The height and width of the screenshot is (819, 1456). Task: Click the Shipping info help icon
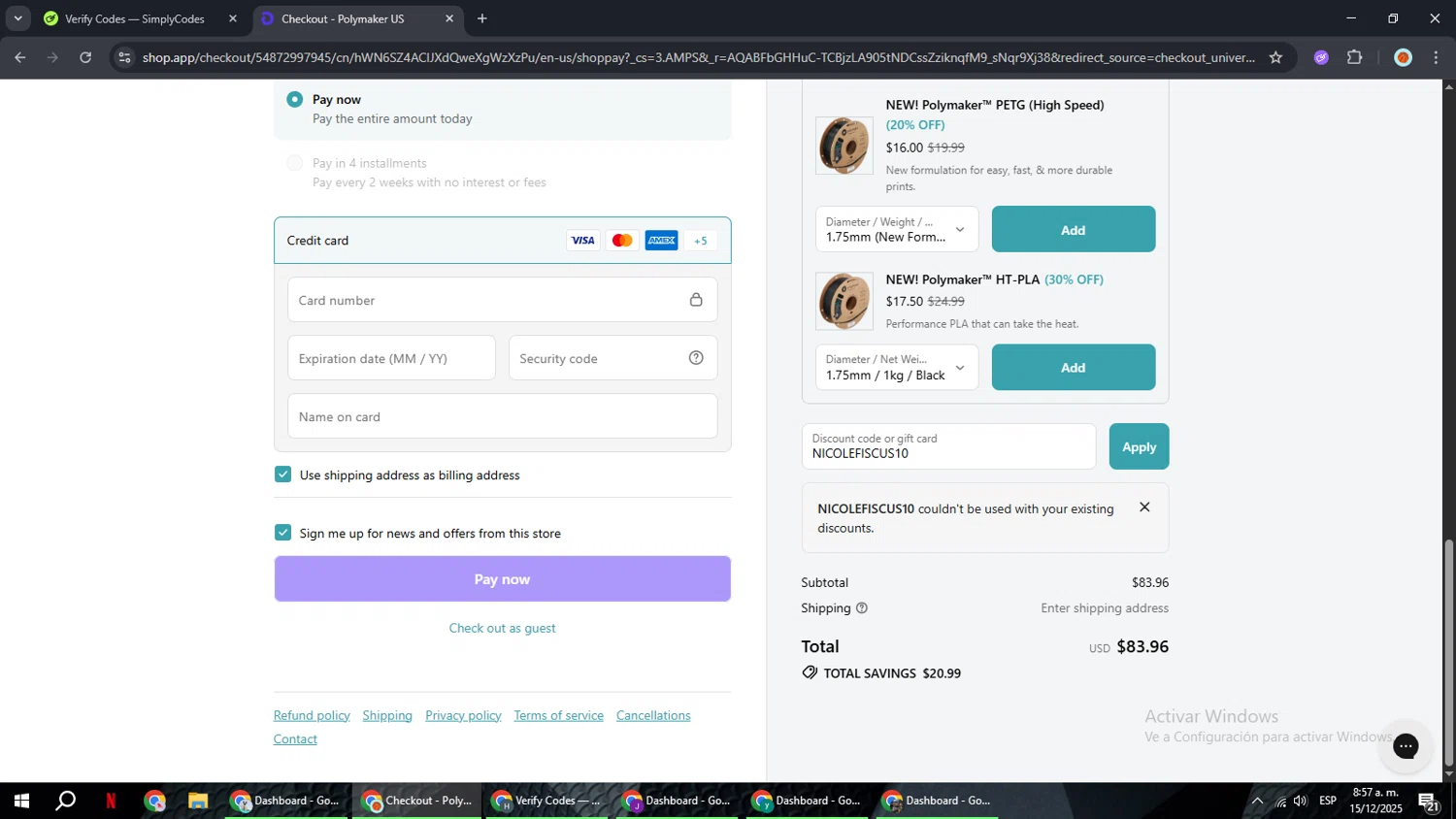861,608
